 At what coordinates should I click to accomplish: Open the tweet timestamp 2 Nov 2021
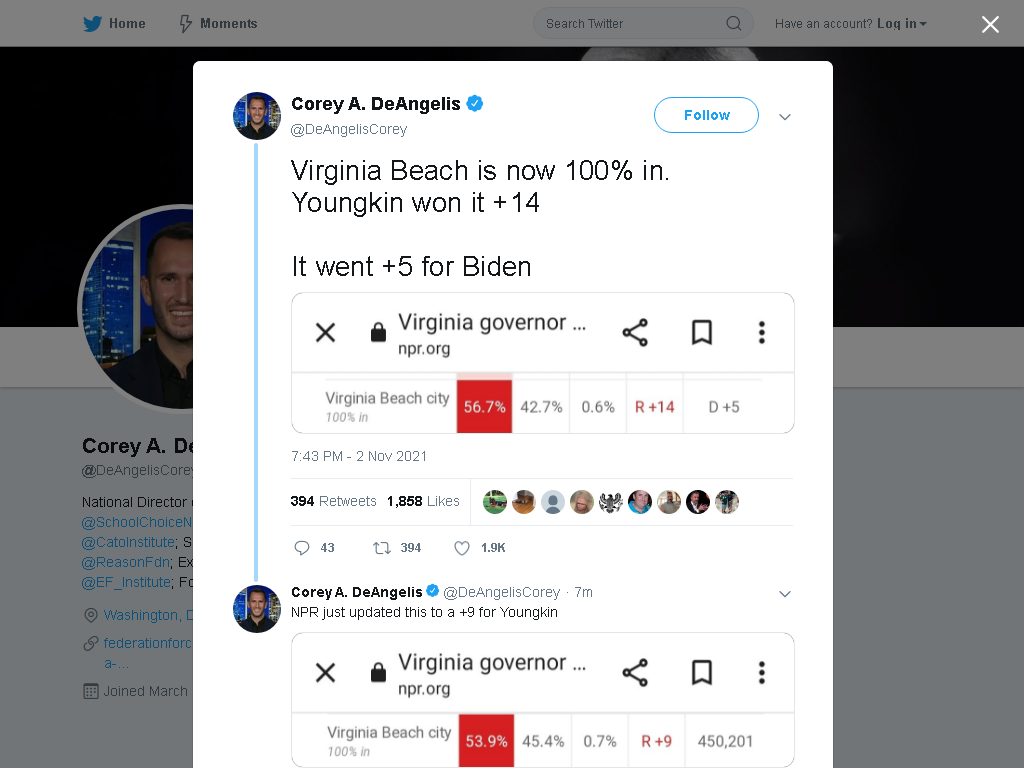(x=359, y=456)
